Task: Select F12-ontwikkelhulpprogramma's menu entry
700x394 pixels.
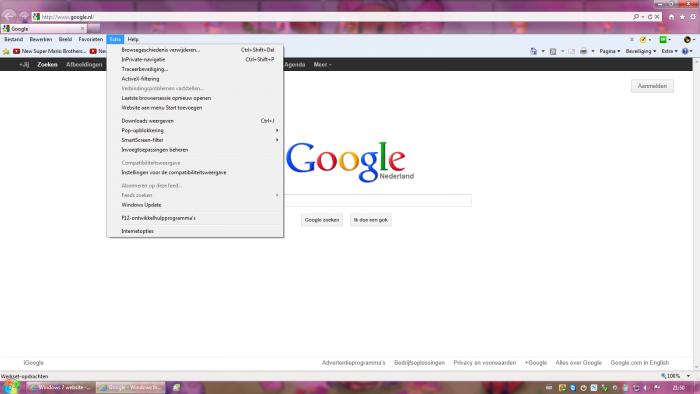Action: (195, 218)
